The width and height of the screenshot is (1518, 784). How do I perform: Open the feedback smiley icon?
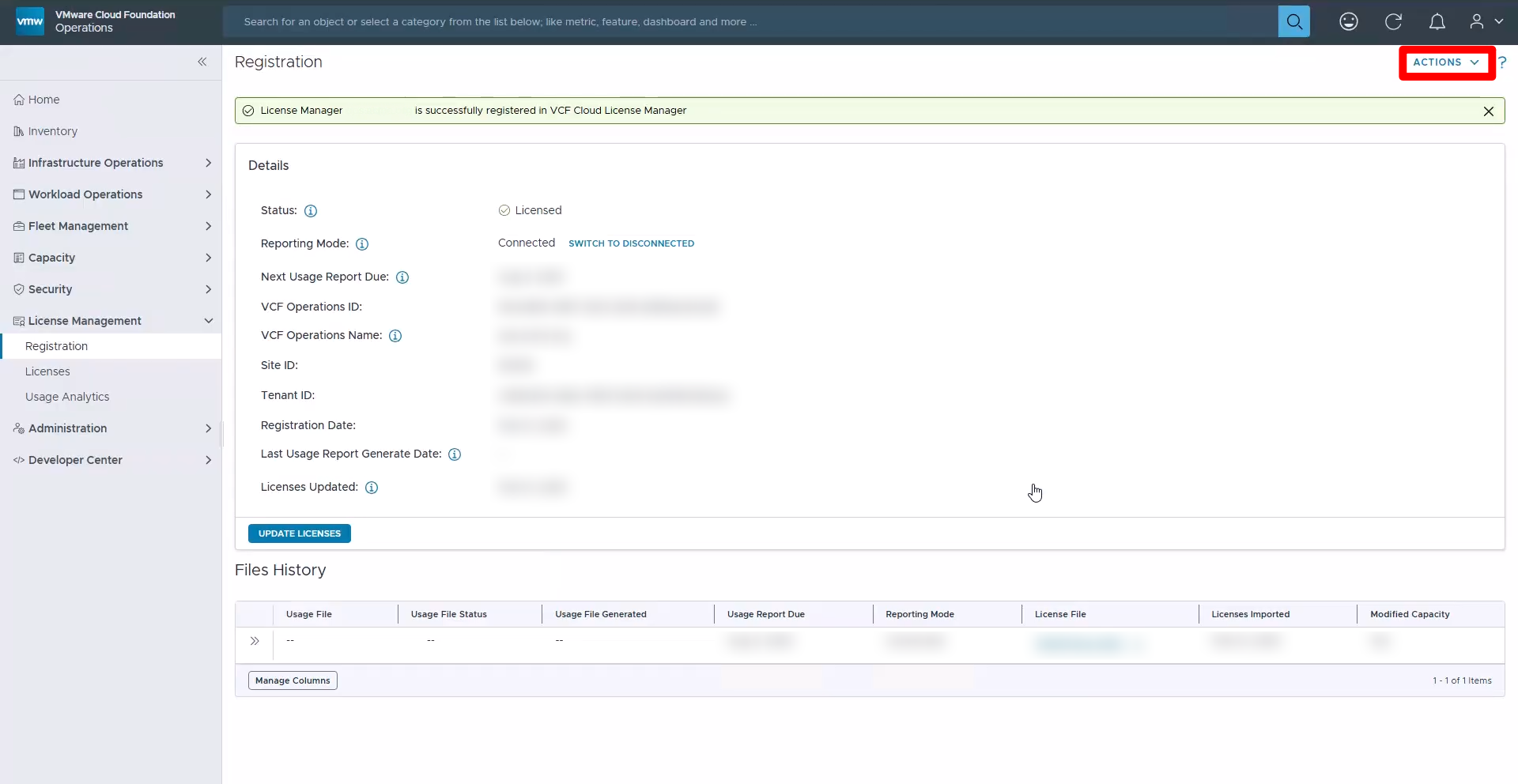[1349, 21]
